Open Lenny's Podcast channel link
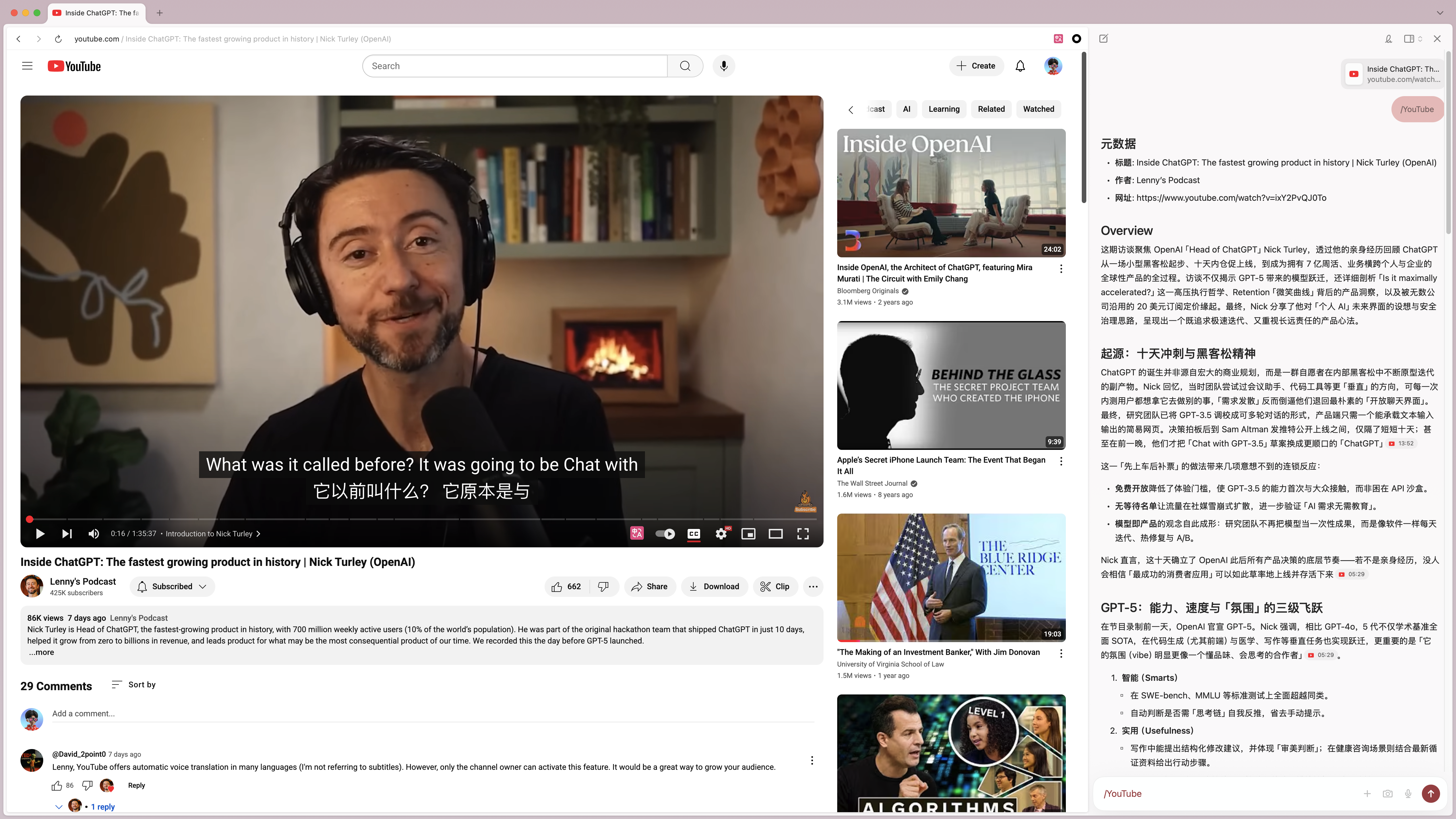This screenshot has width=1456, height=819. point(82,582)
